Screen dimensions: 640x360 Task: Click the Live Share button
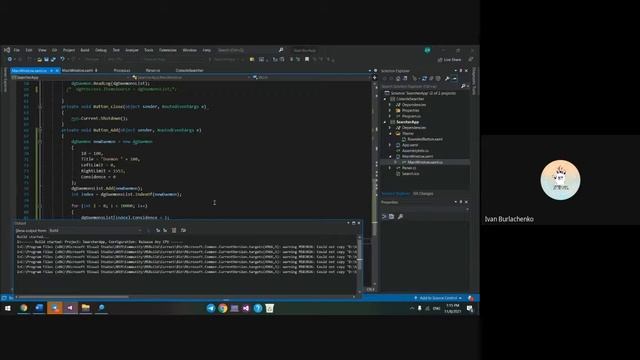(x=449, y=60)
